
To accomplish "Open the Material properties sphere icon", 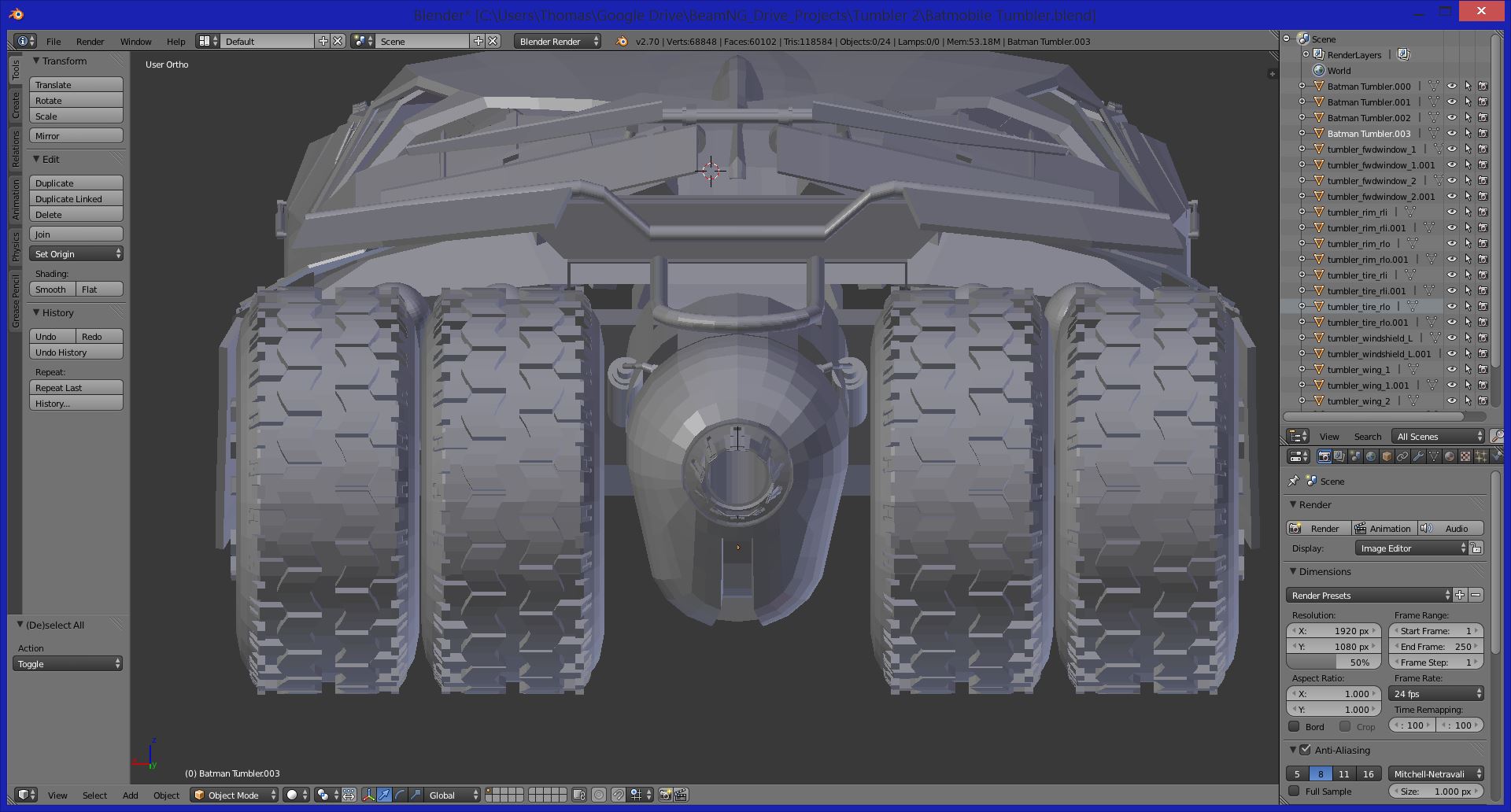I will click(1450, 456).
